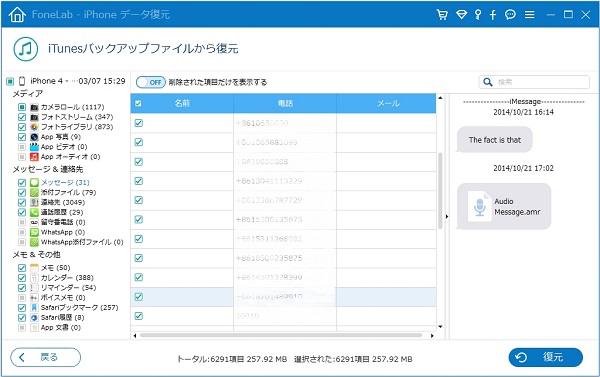Uncheck the row +8613041113229 checkbox
600x377 pixels.
139,181
